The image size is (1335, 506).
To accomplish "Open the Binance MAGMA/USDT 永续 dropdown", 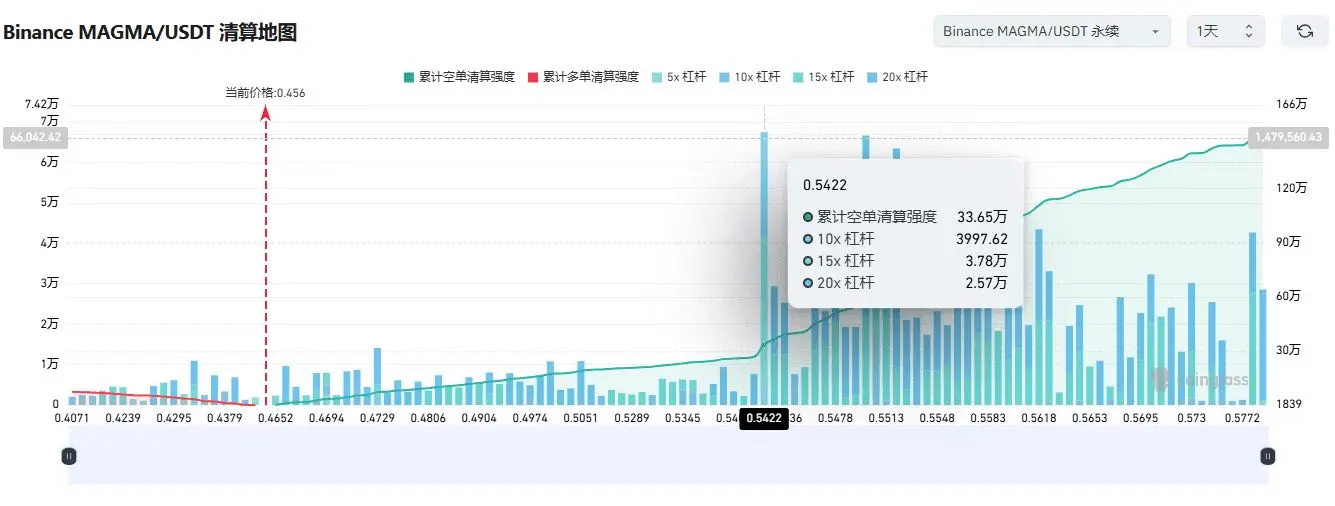I will (x=1052, y=31).
